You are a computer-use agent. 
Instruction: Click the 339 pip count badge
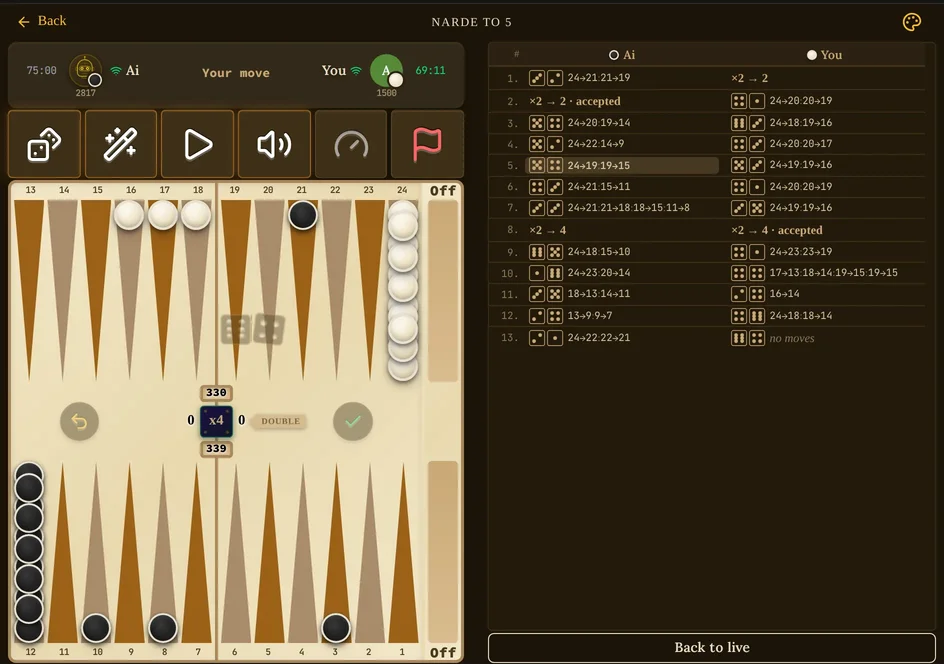click(216, 448)
